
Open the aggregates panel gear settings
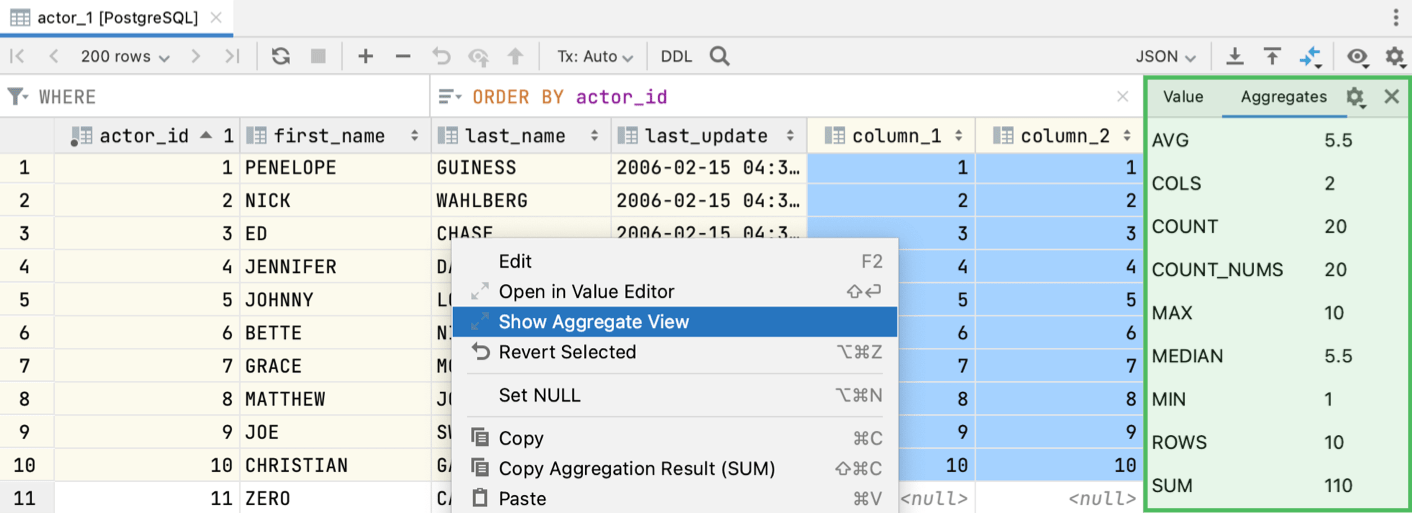click(1356, 97)
